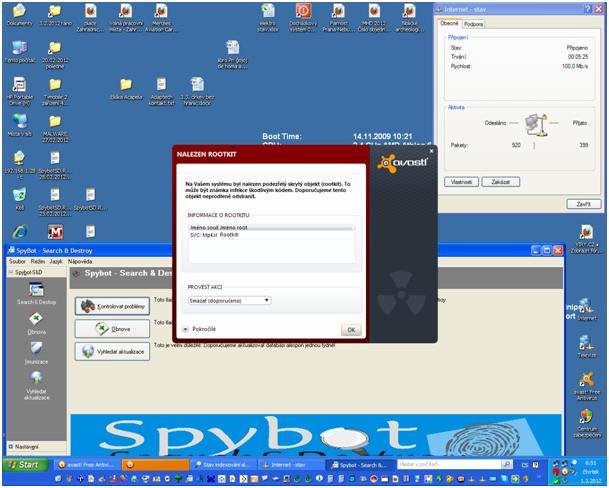This screenshot has width=609, height=488.
Task: Select the MALWARE 27.02.2012 folder
Action: tap(55, 129)
